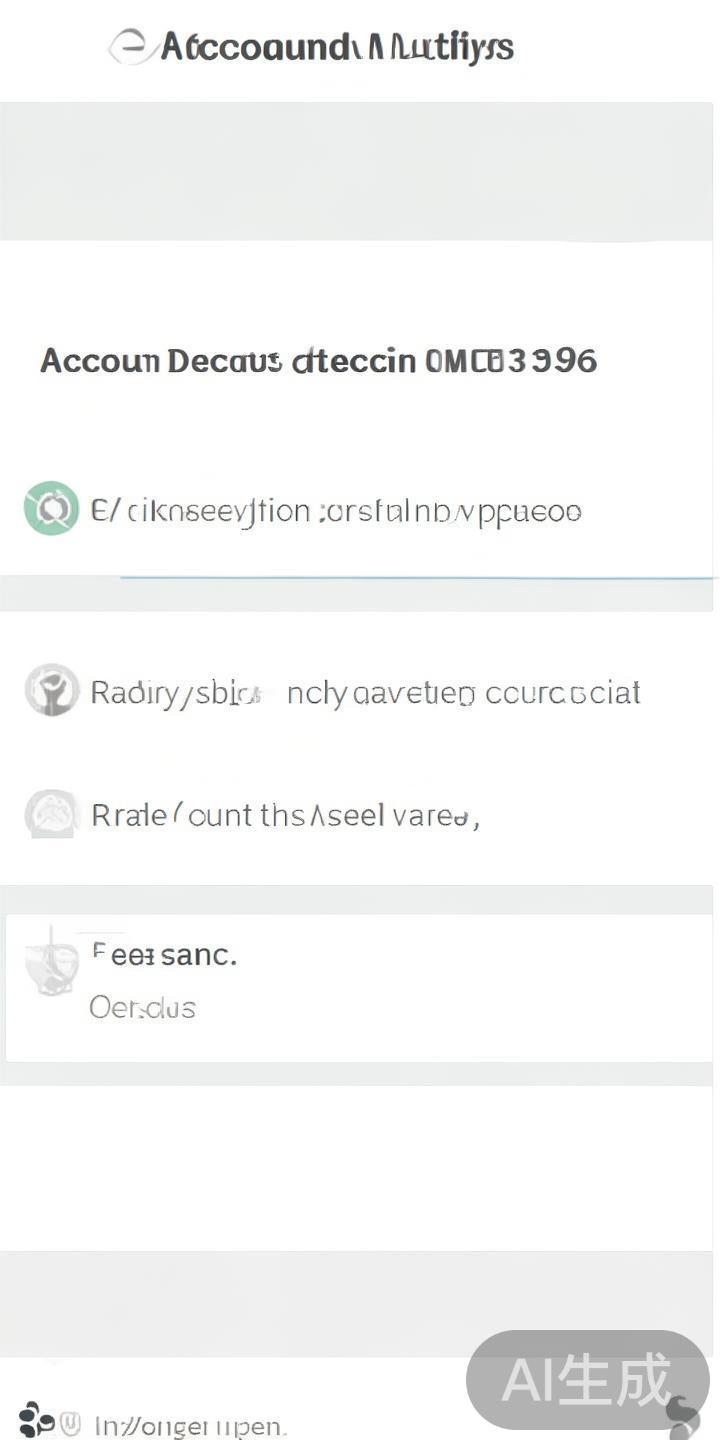Click the small shield icon in the bottom bar
The width and height of the screenshot is (720, 1440).
click(x=71, y=1422)
